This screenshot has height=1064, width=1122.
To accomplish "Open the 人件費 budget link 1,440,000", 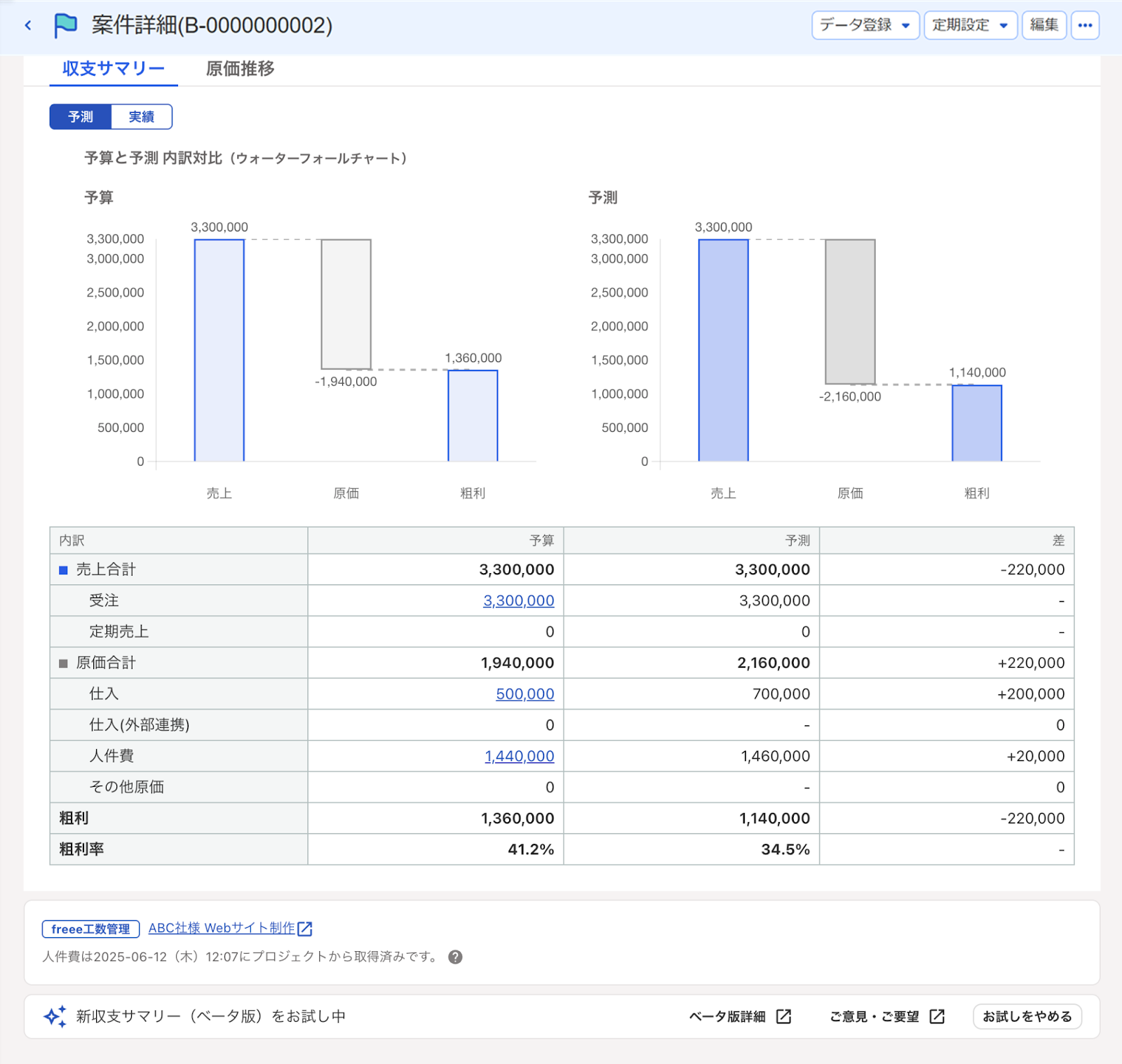I will tap(519, 756).
